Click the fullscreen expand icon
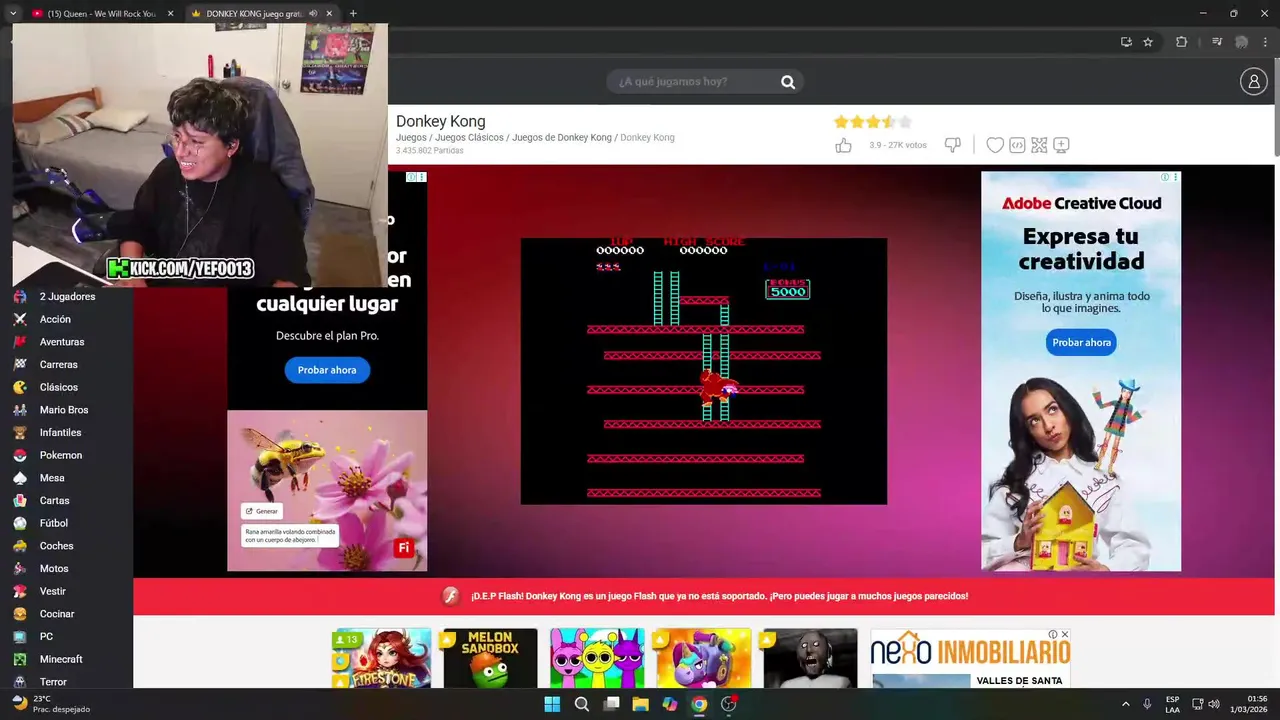This screenshot has width=1280, height=720. (1039, 145)
